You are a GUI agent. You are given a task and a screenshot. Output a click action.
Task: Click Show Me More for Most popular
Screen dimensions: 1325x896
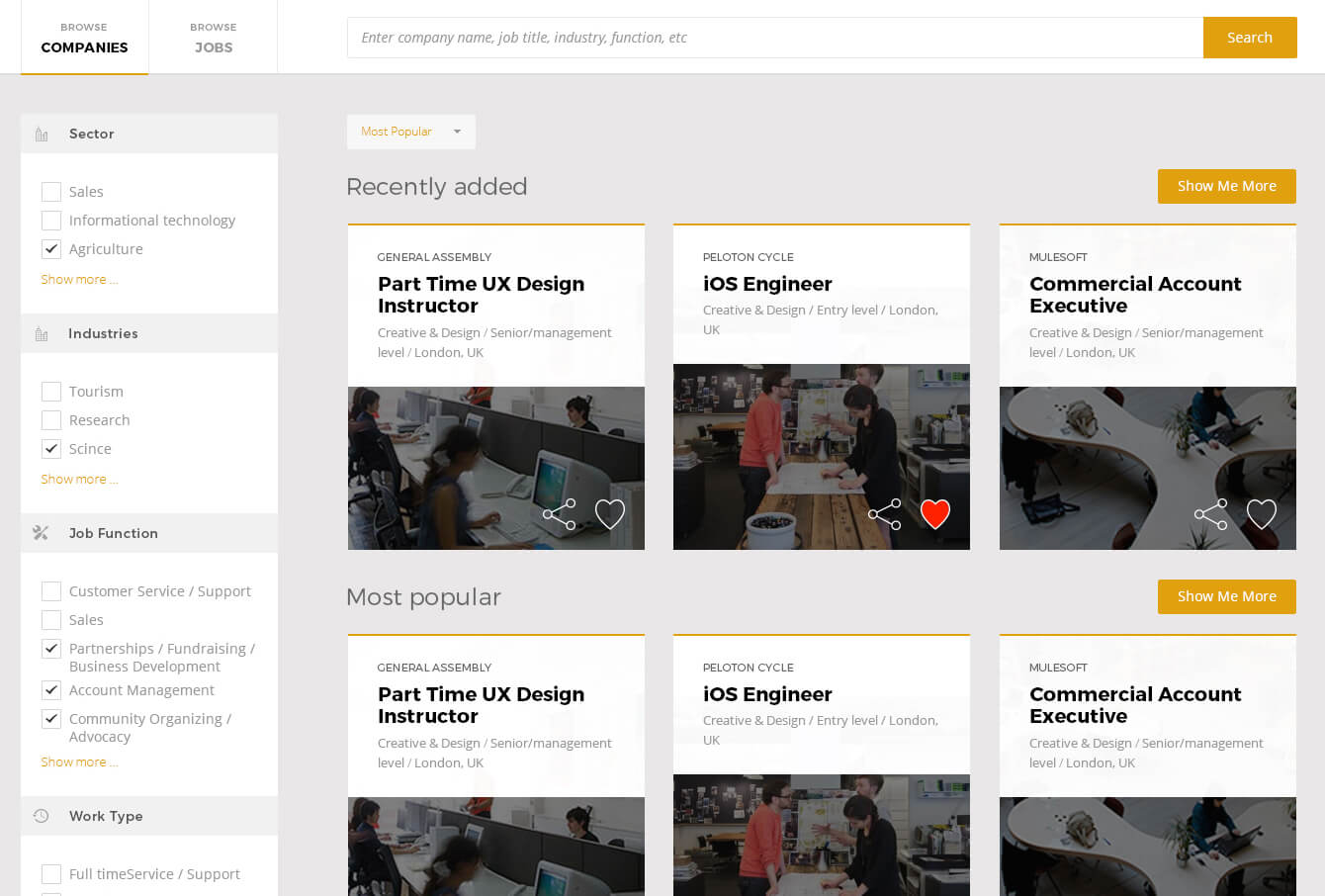click(1227, 596)
